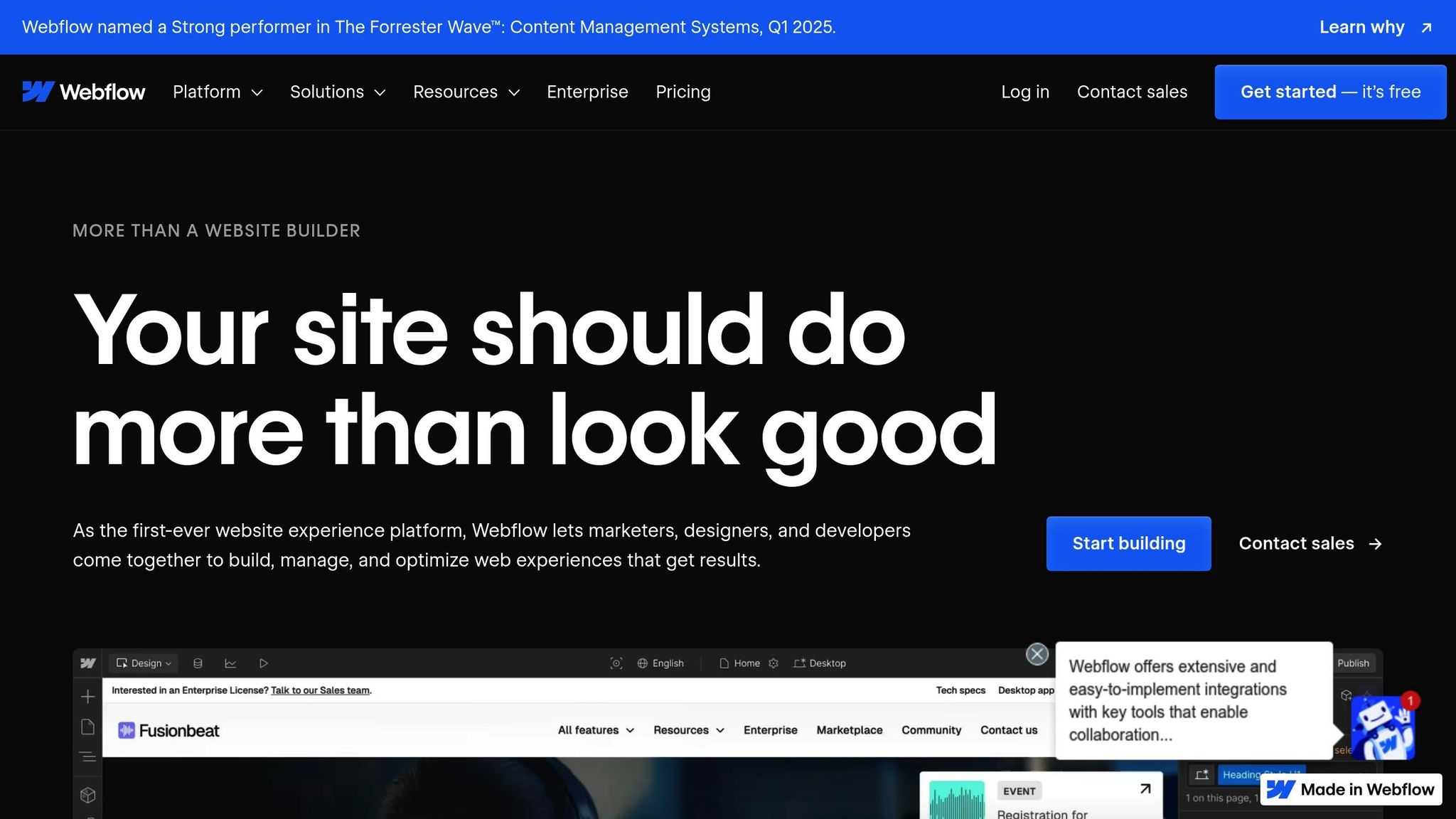Close the chatbot message popup
This screenshot has width=1456, height=819.
1037,654
